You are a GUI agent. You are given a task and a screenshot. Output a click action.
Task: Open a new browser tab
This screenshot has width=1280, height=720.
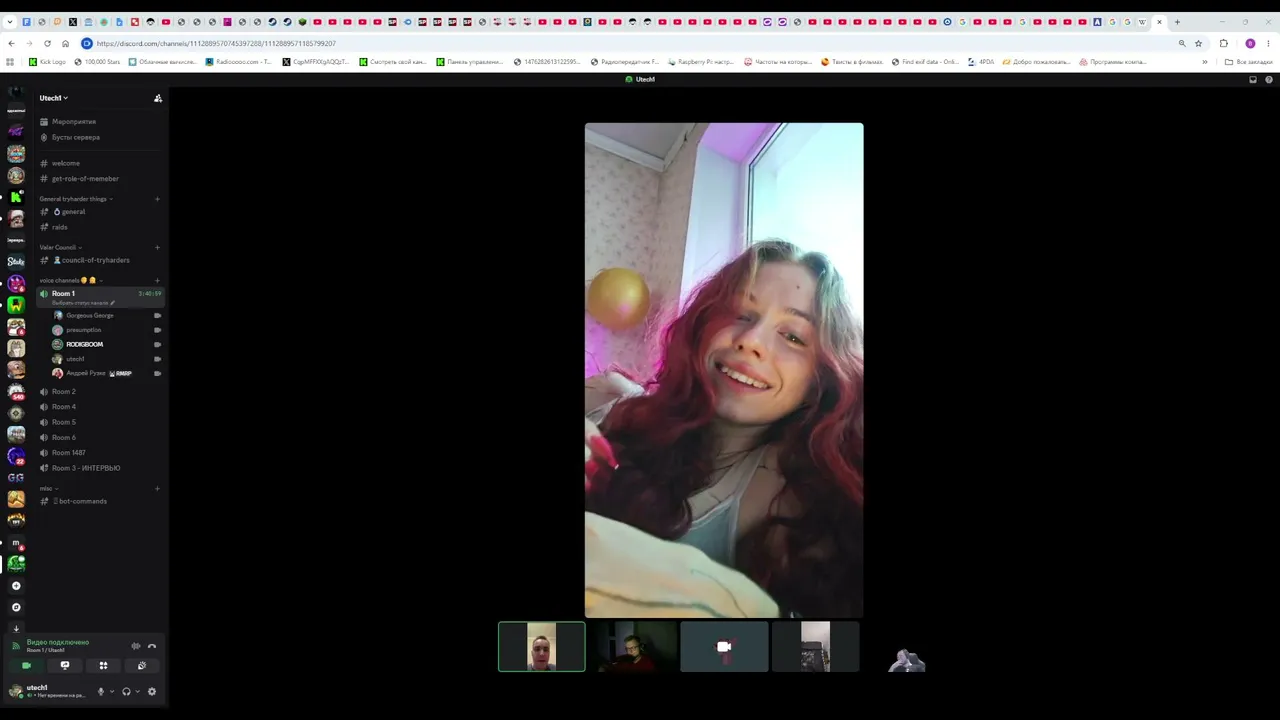1177,22
